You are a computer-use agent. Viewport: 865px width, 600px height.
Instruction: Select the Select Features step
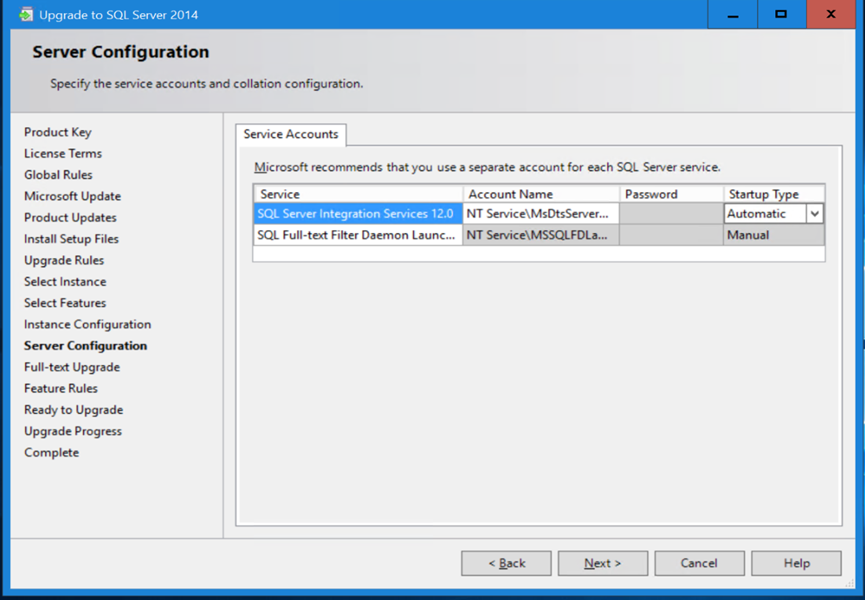[x=65, y=303]
